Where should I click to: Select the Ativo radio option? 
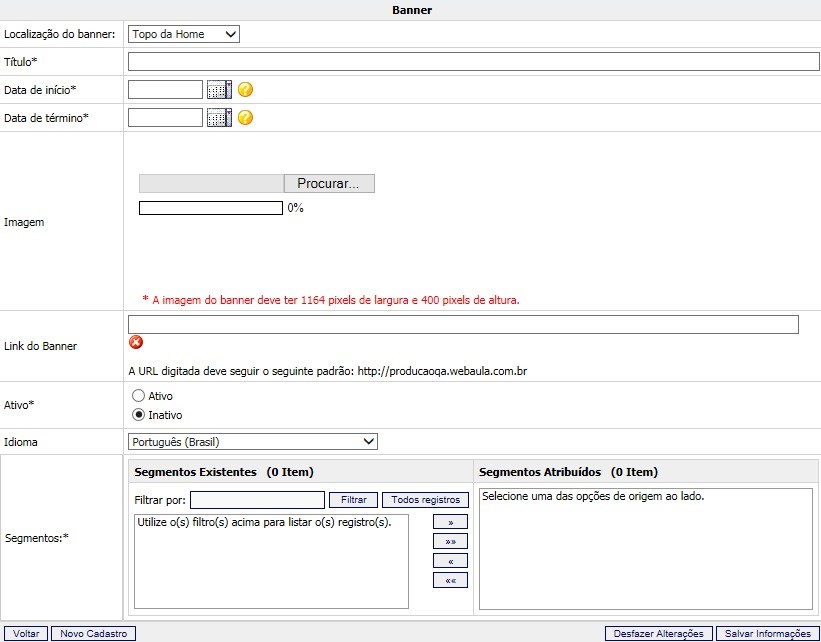[139, 396]
